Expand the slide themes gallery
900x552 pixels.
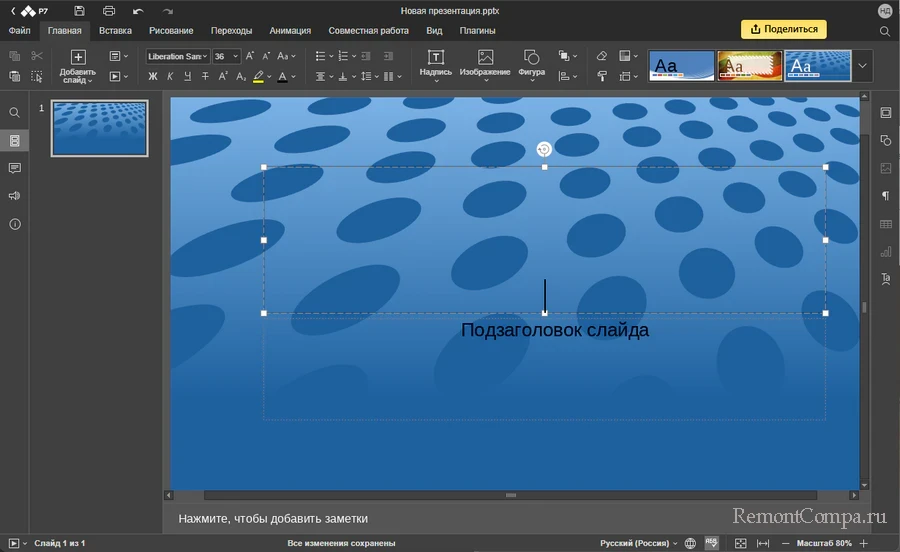coord(863,66)
